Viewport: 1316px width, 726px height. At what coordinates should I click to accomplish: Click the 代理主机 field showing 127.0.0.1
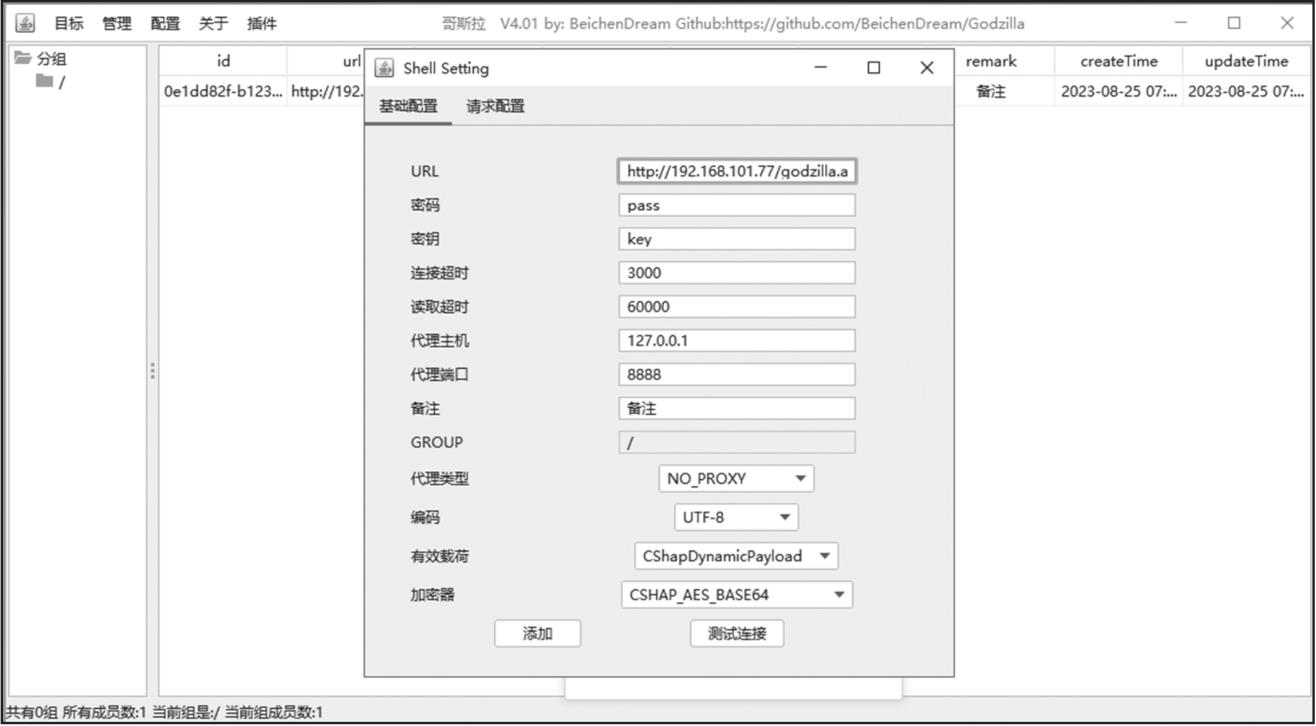coord(737,341)
